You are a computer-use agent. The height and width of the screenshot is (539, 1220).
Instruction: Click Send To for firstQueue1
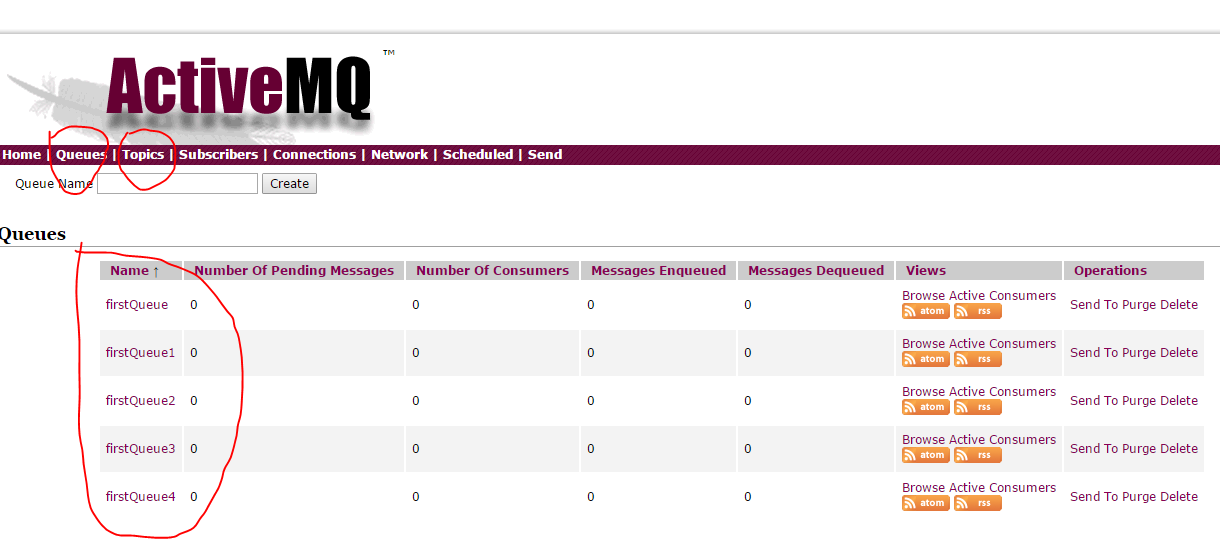coord(1094,353)
